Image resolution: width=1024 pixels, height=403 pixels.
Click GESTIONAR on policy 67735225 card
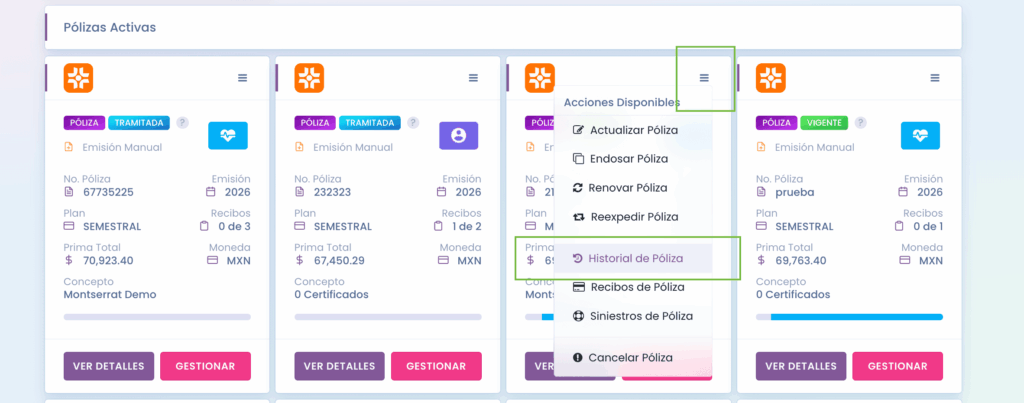coord(205,366)
